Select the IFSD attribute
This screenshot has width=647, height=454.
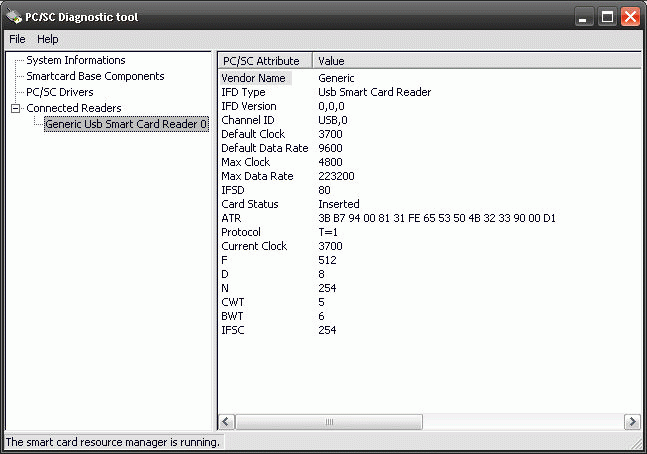[x=233, y=190]
